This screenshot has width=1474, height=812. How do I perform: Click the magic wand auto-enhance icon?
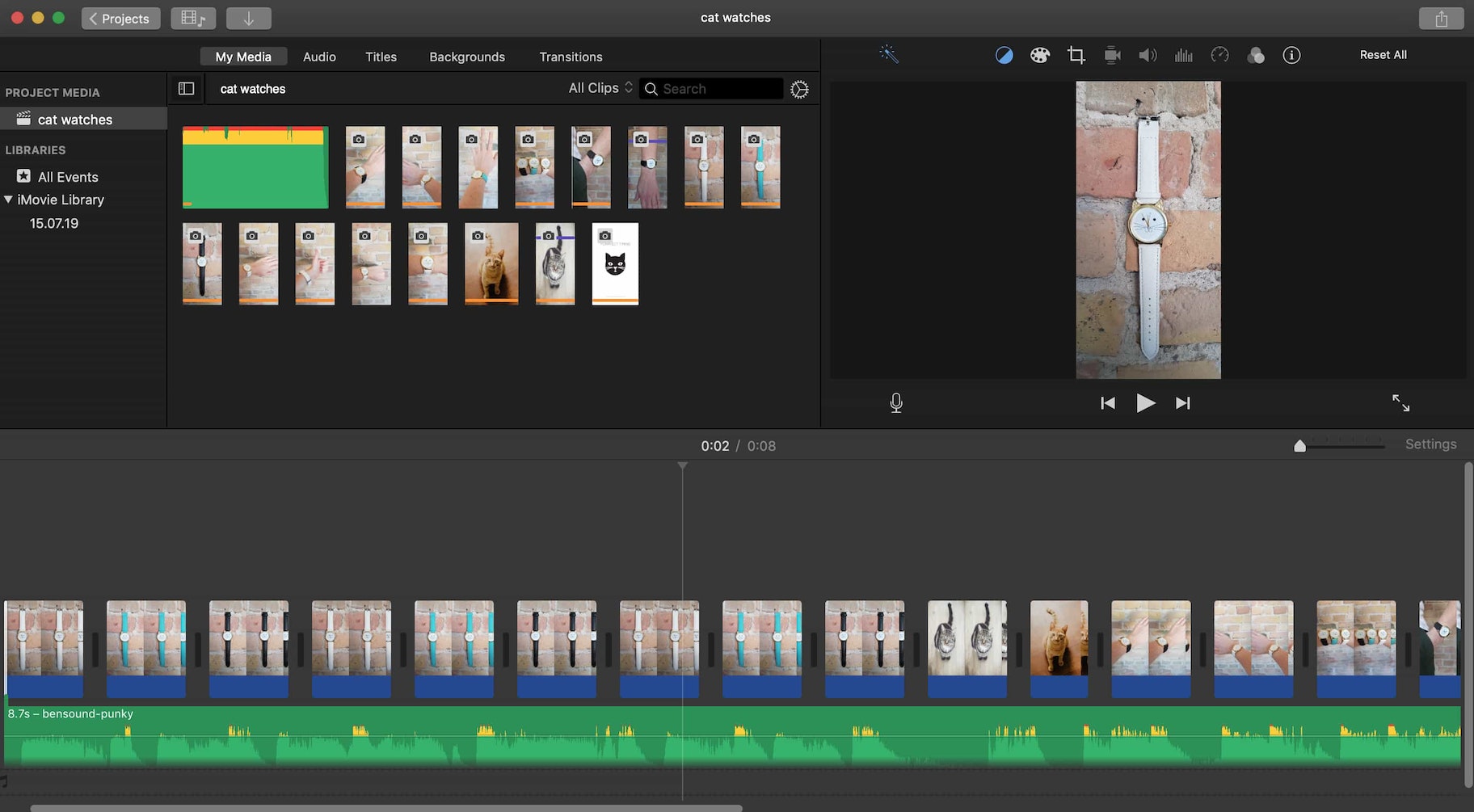(888, 55)
